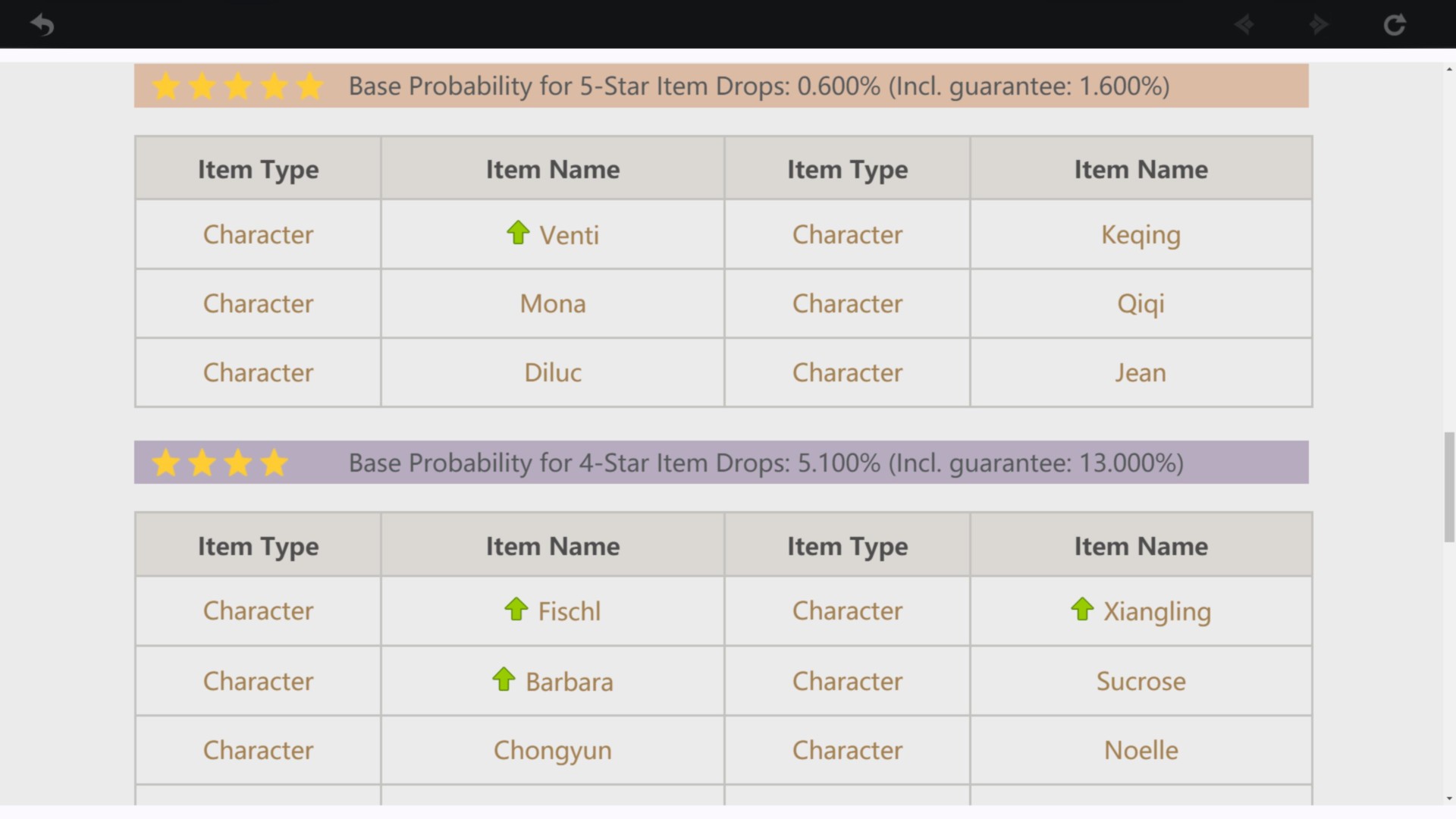Click the navigate-previous arrow in top bar

[x=1244, y=25]
